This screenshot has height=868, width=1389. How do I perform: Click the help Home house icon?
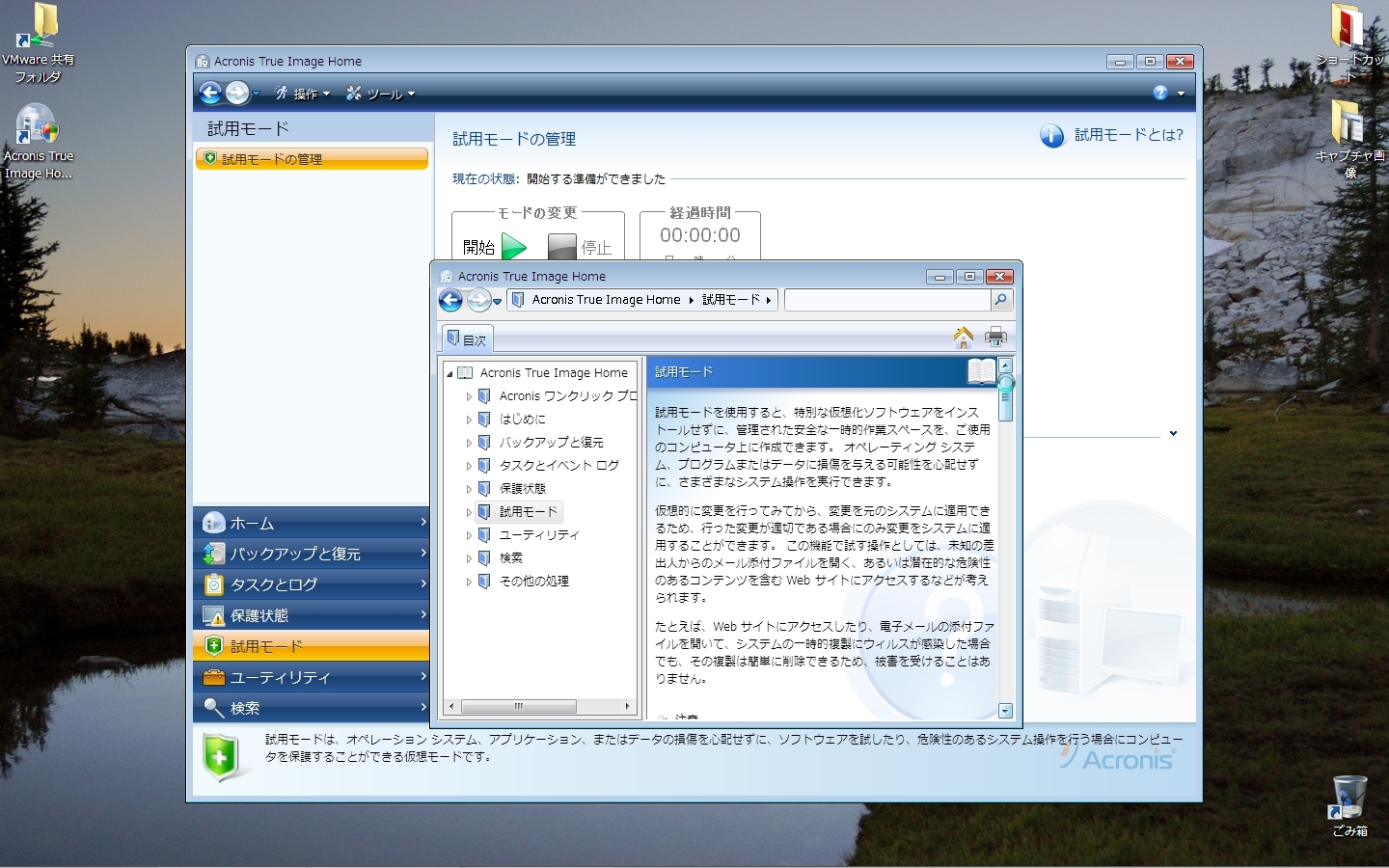963,337
